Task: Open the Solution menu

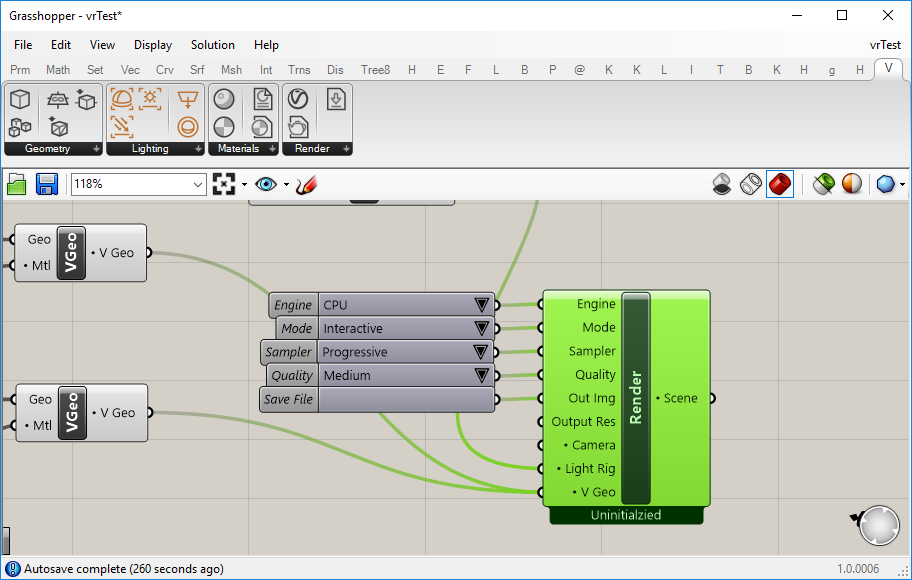Action: coord(212,45)
